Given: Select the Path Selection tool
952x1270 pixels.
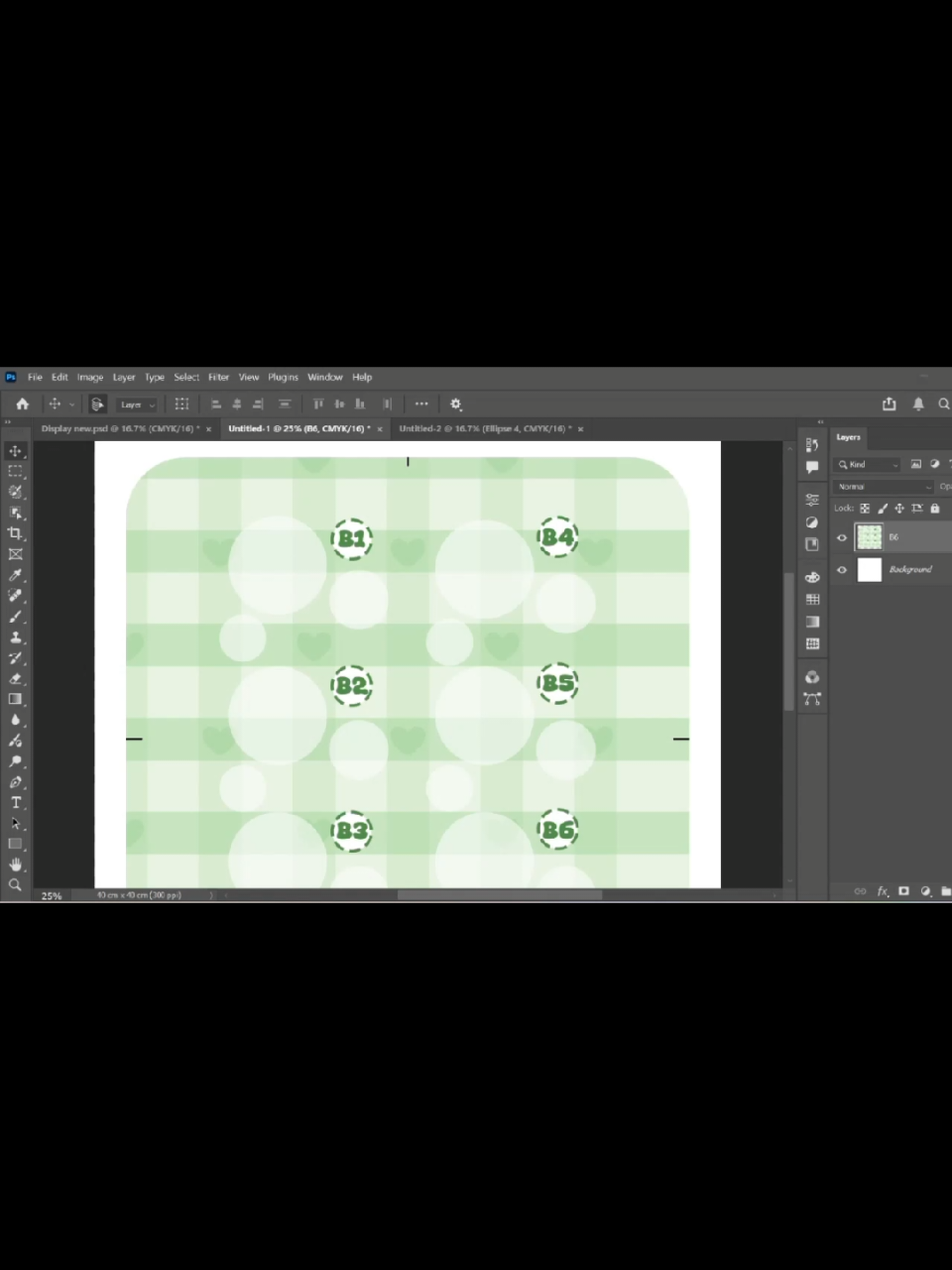Looking at the screenshot, I should [15, 823].
